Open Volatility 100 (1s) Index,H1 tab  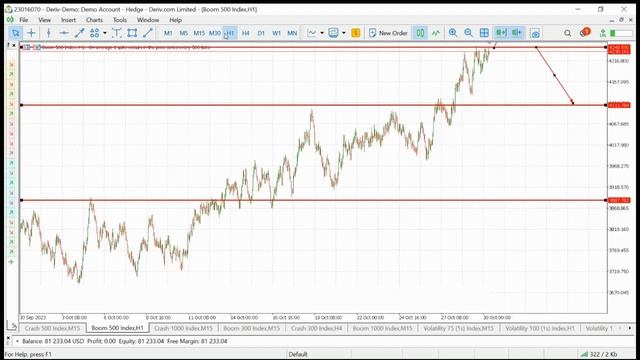click(x=540, y=328)
